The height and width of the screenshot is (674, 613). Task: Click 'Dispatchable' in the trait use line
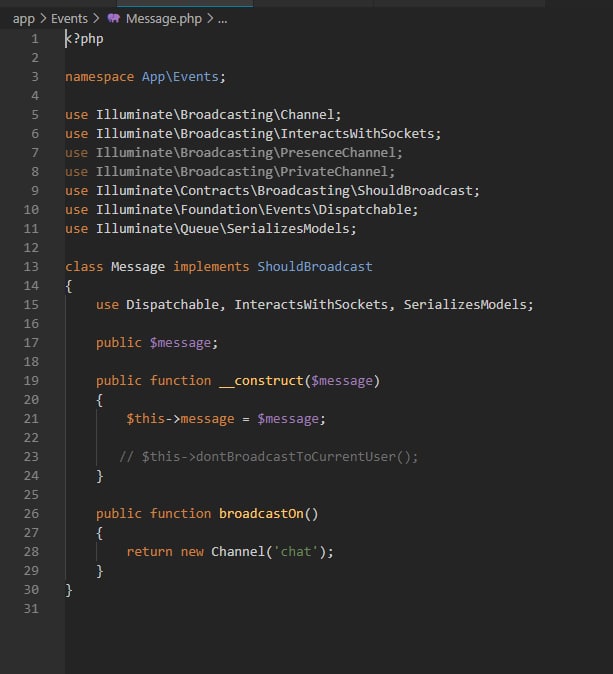tap(173, 305)
